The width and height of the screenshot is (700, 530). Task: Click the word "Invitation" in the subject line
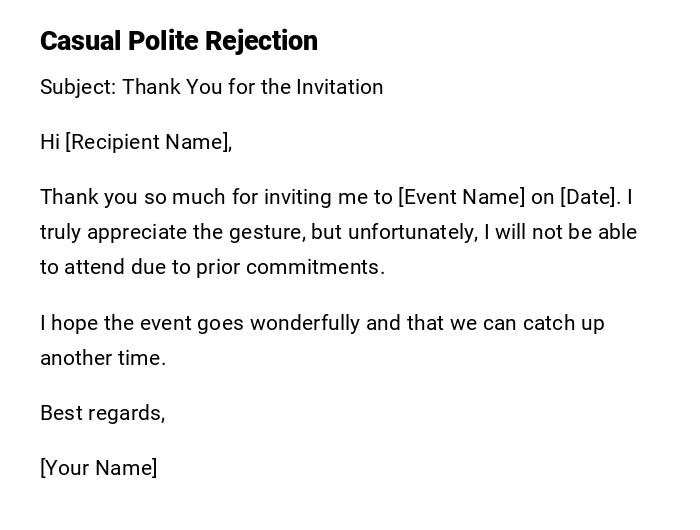[340, 87]
